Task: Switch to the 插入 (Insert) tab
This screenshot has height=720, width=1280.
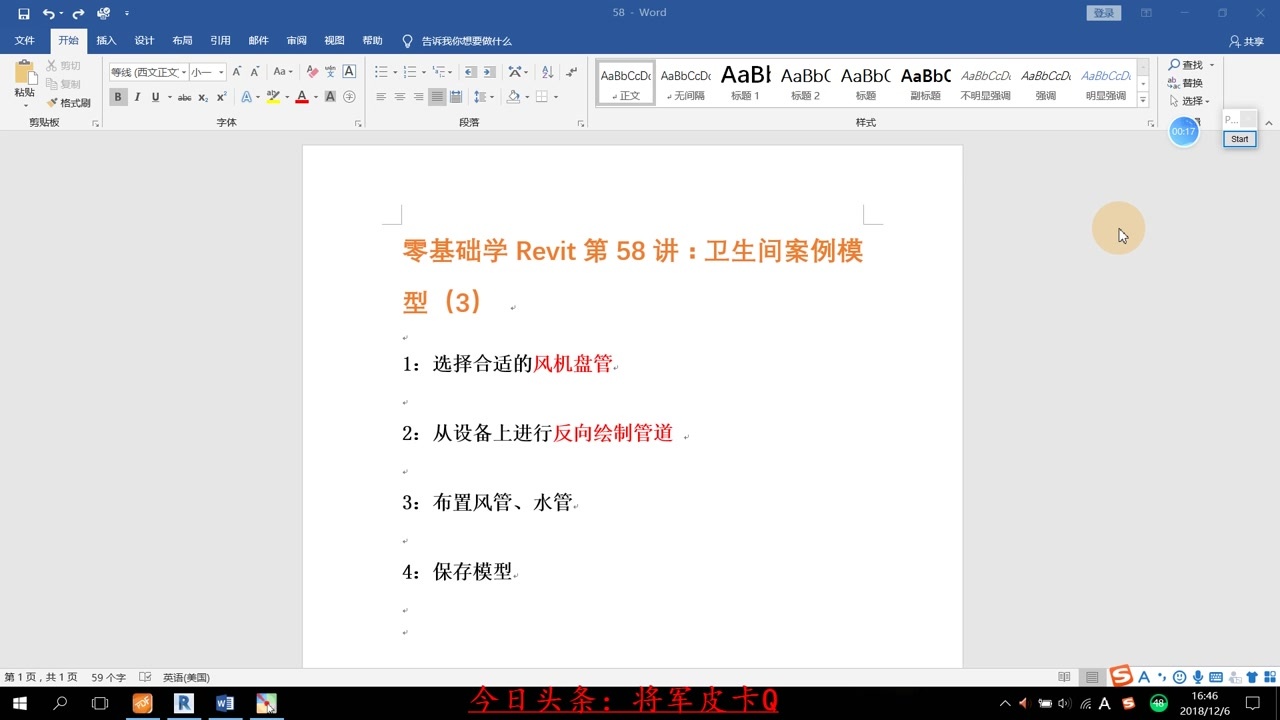Action: (x=106, y=41)
